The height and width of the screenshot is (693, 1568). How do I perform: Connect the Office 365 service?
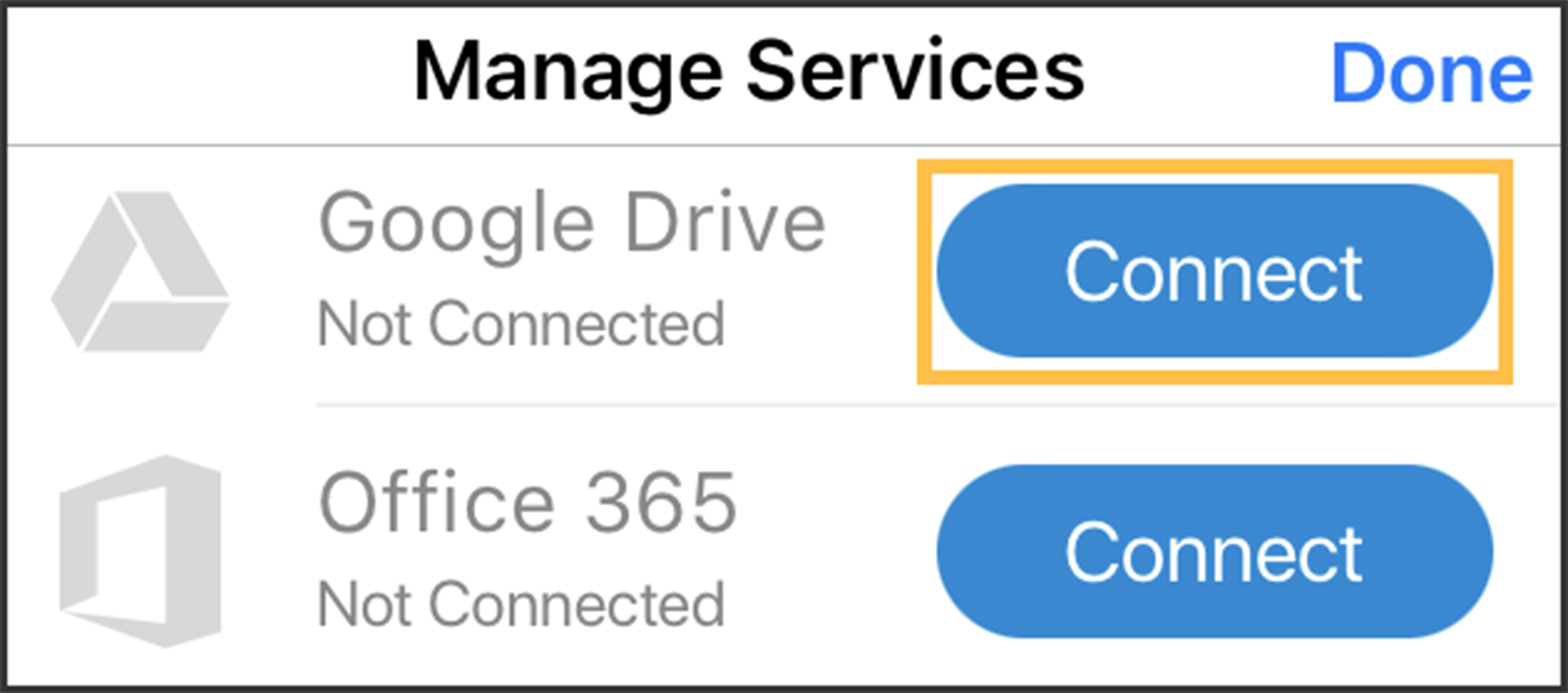pos(1214,552)
